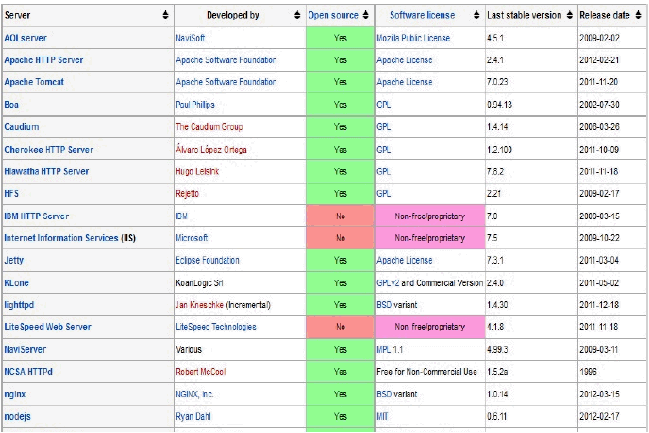
Task: Open BSD link in nginx row
Action: [384, 395]
